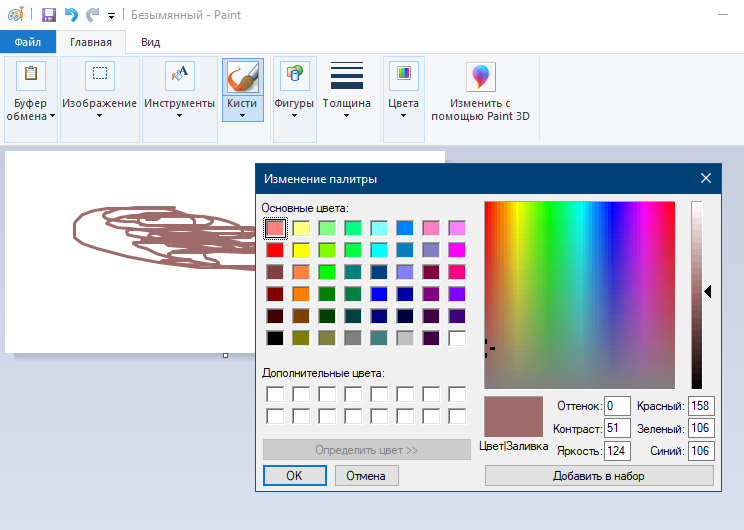This screenshot has height=530, width=744.
Task: Expand the Изображение dropdown arrow
Action: pos(99,116)
